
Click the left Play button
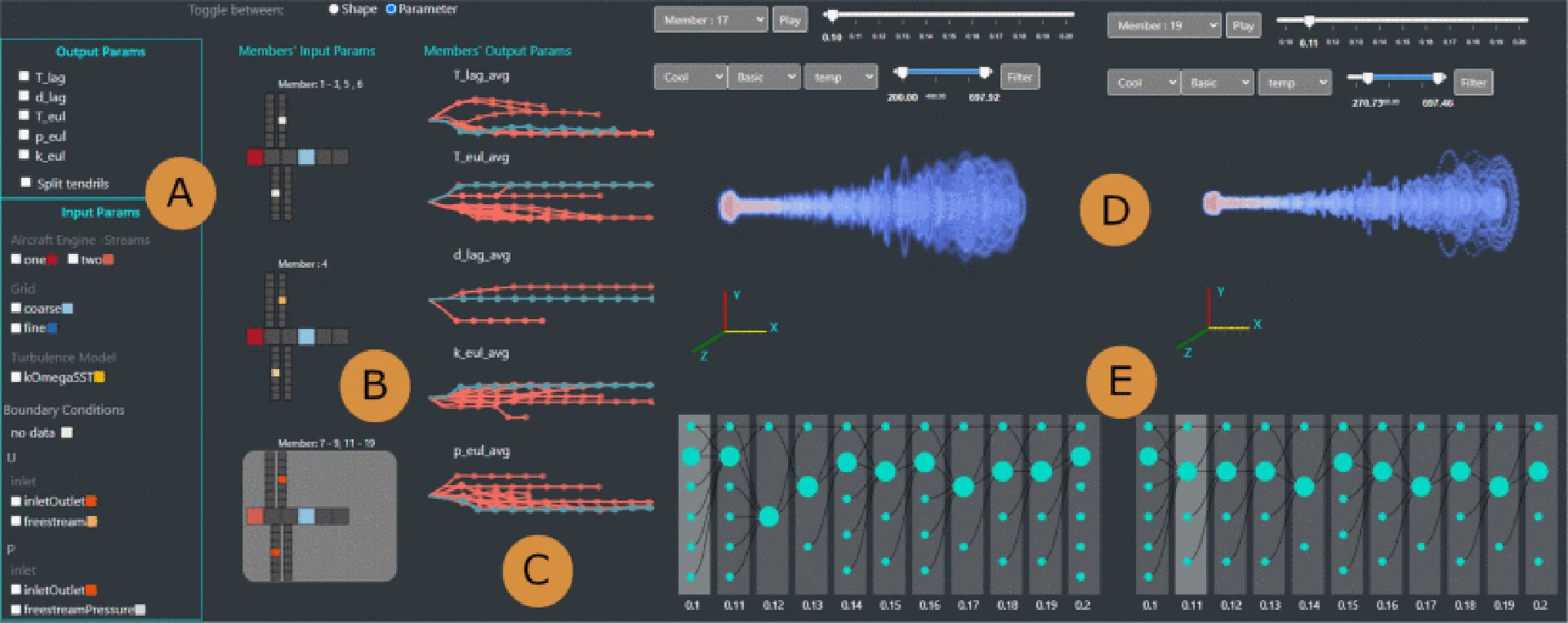790,20
